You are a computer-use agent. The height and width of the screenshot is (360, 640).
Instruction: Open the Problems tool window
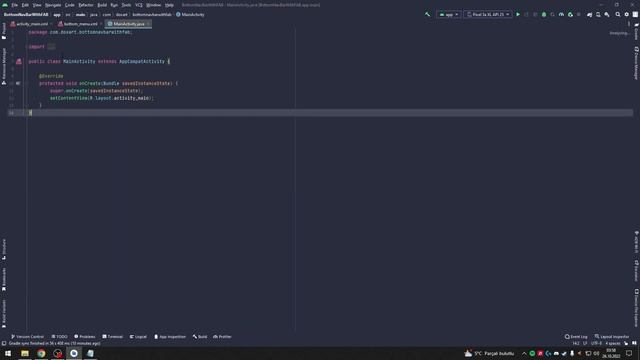(84, 337)
